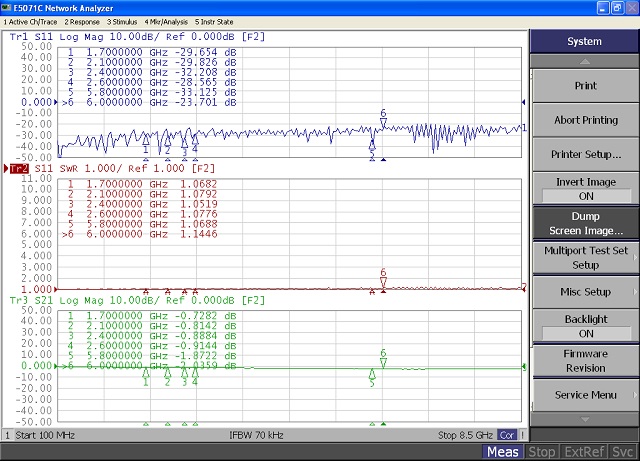Click Tr1 marker 6 readout -23.701 dB

tap(206, 102)
